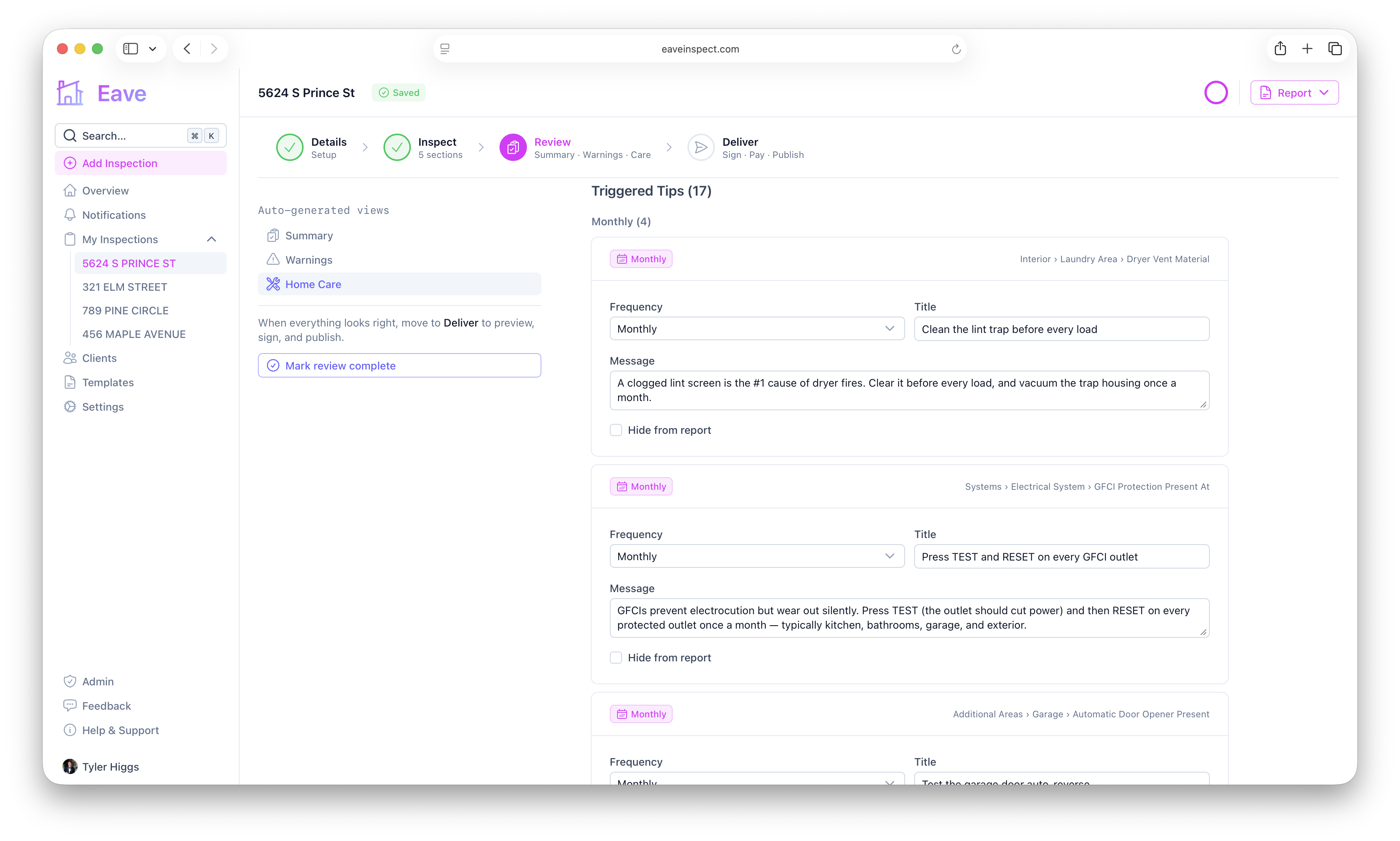Click the Help & Support info icon
1400x841 pixels.
[70, 730]
